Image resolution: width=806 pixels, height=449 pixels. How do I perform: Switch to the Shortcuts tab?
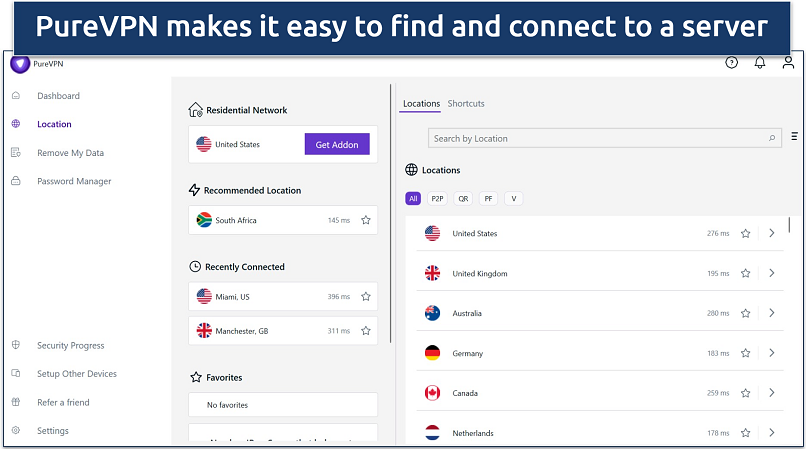click(466, 104)
